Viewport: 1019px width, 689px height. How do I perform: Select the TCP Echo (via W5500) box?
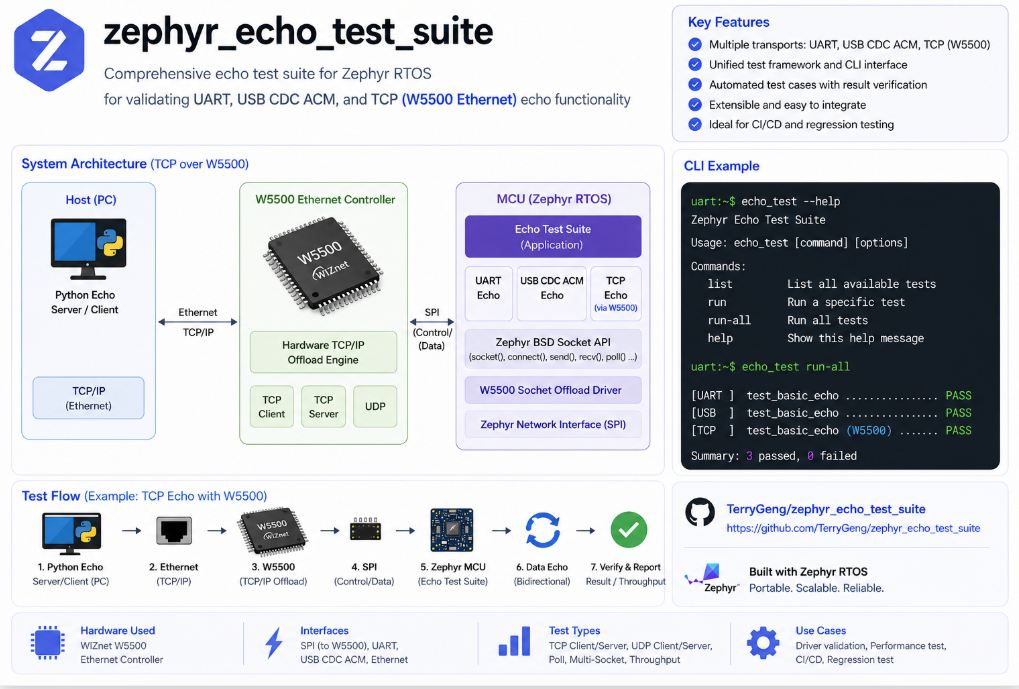pyautogui.click(x=615, y=293)
